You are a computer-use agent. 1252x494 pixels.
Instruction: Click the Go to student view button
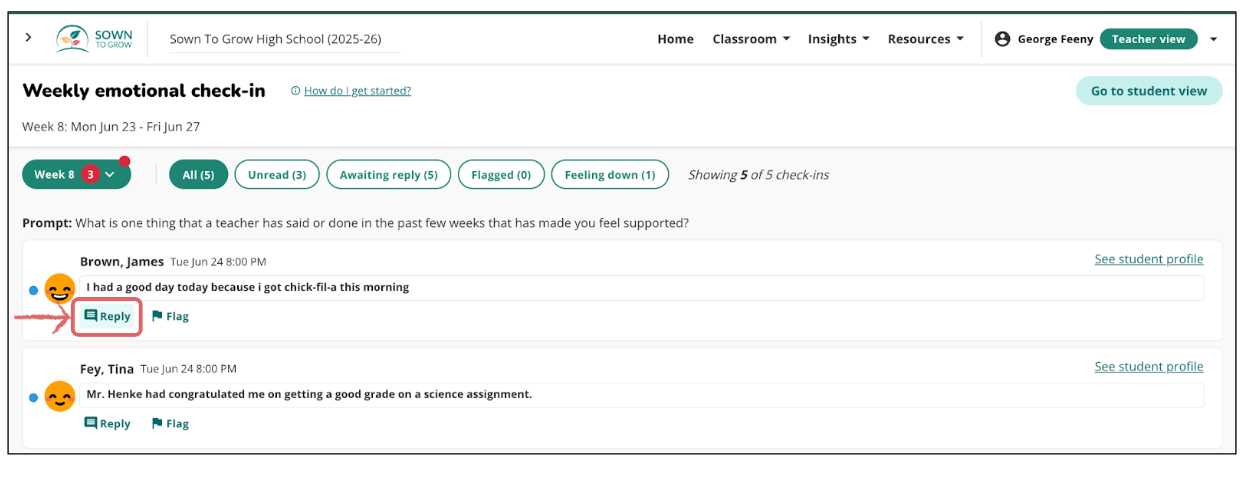[1148, 91]
